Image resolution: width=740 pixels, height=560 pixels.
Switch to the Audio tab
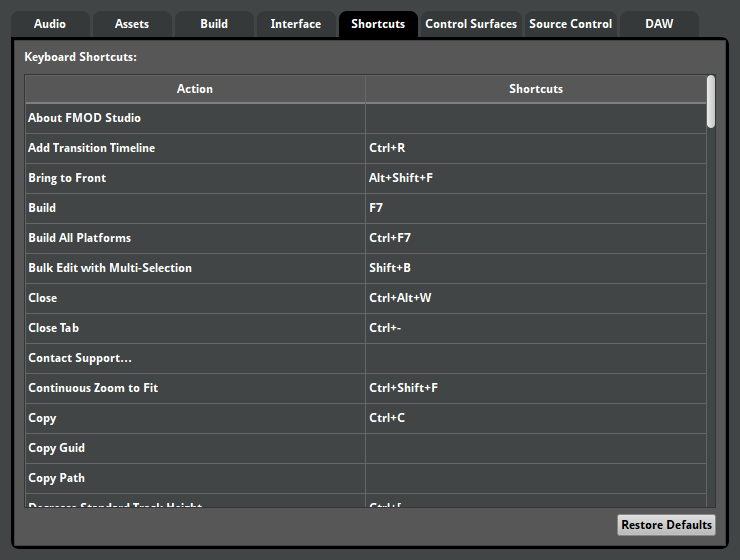click(x=49, y=24)
